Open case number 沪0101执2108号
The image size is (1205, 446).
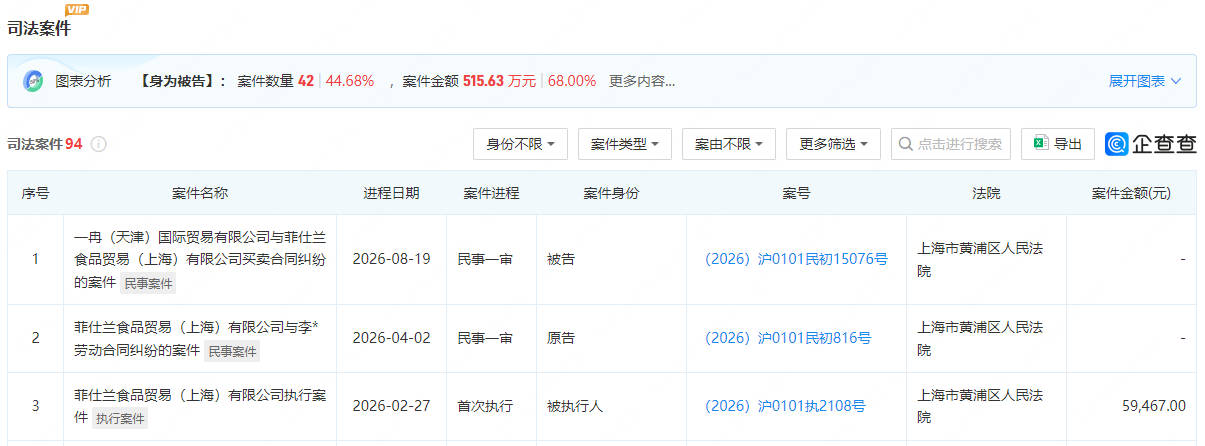click(x=785, y=406)
